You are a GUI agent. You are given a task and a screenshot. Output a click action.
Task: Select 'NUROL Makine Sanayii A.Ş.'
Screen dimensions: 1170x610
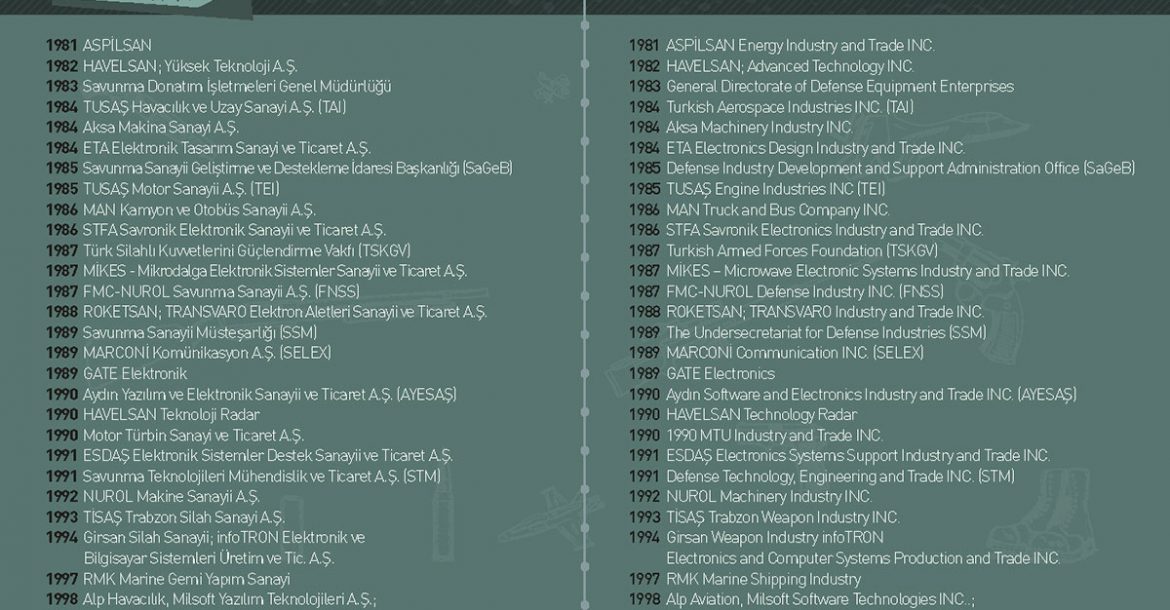[x=171, y=497]
